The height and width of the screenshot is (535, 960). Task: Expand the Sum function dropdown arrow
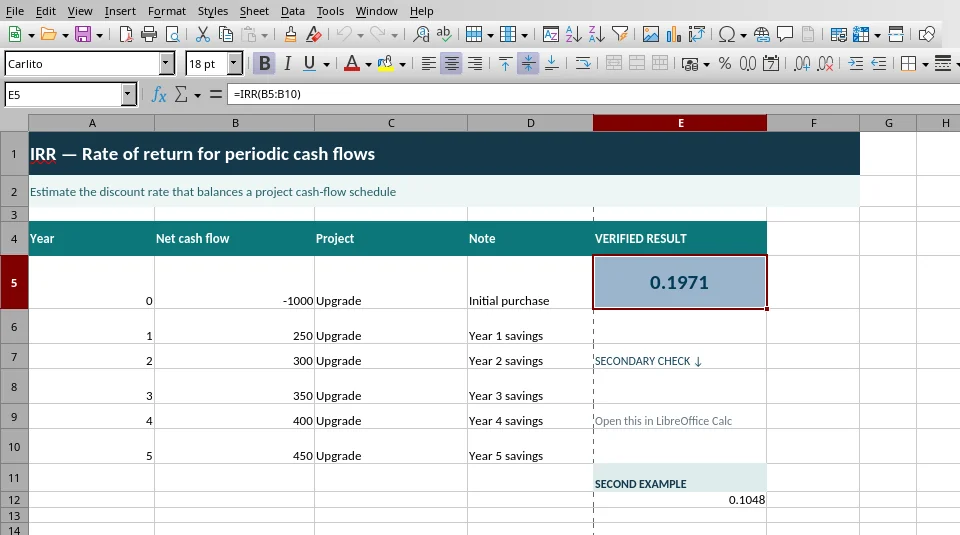pos(197,95)
